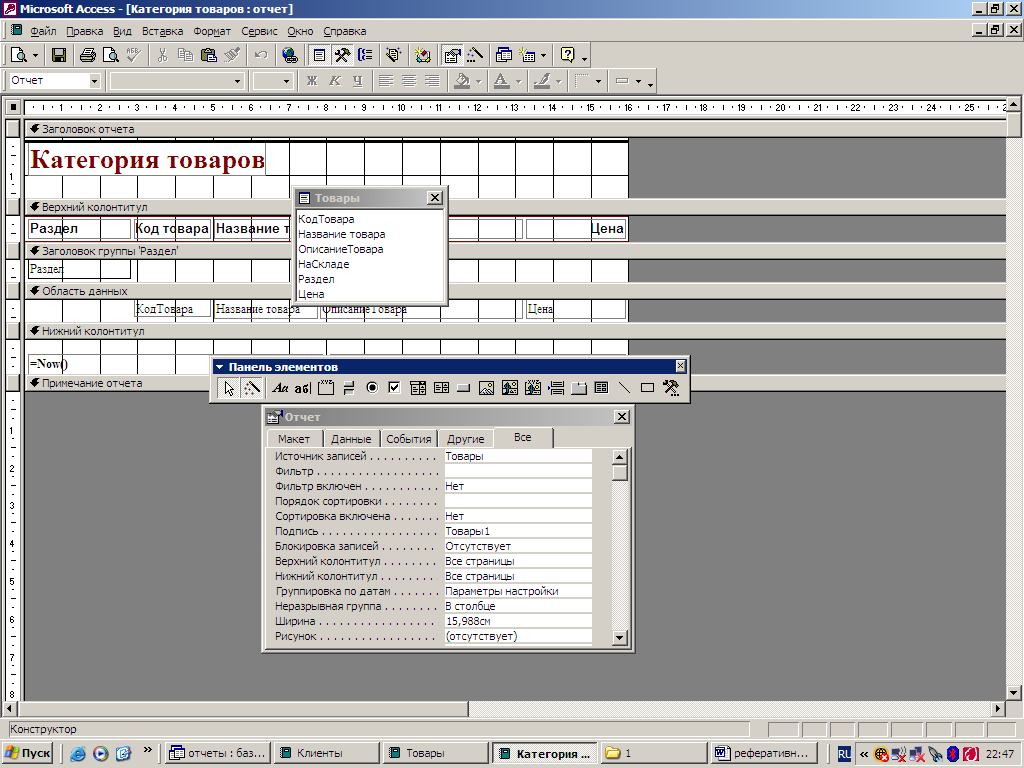The image size is (1024, 768).
Task: Select the Text Box tool in the toolbox
Action: [x=302, y=388]
